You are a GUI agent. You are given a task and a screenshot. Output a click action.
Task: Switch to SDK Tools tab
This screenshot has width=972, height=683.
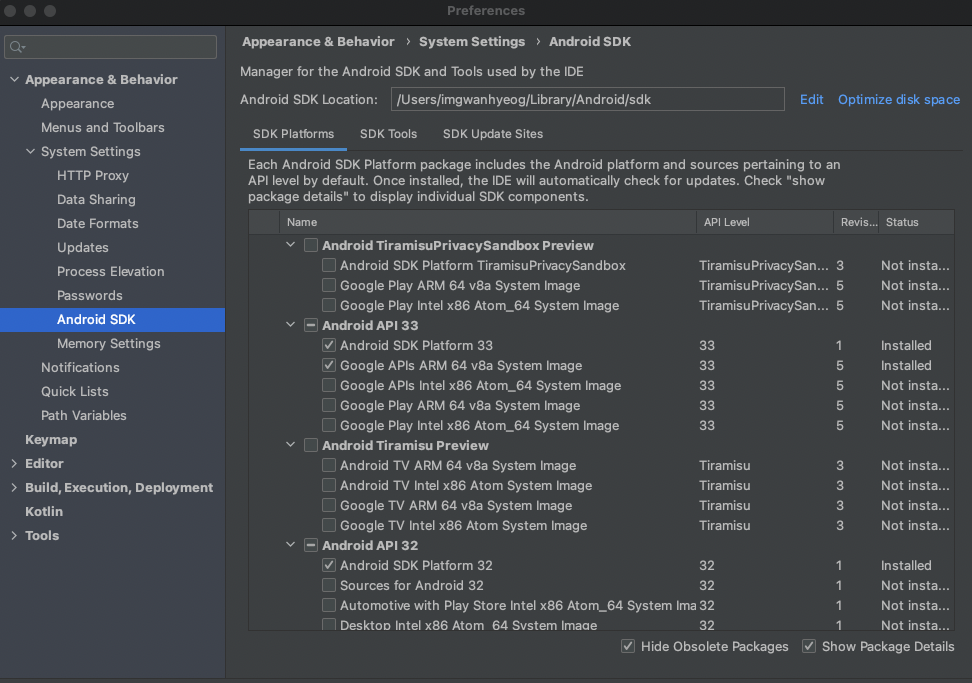[x=389, y=134]
